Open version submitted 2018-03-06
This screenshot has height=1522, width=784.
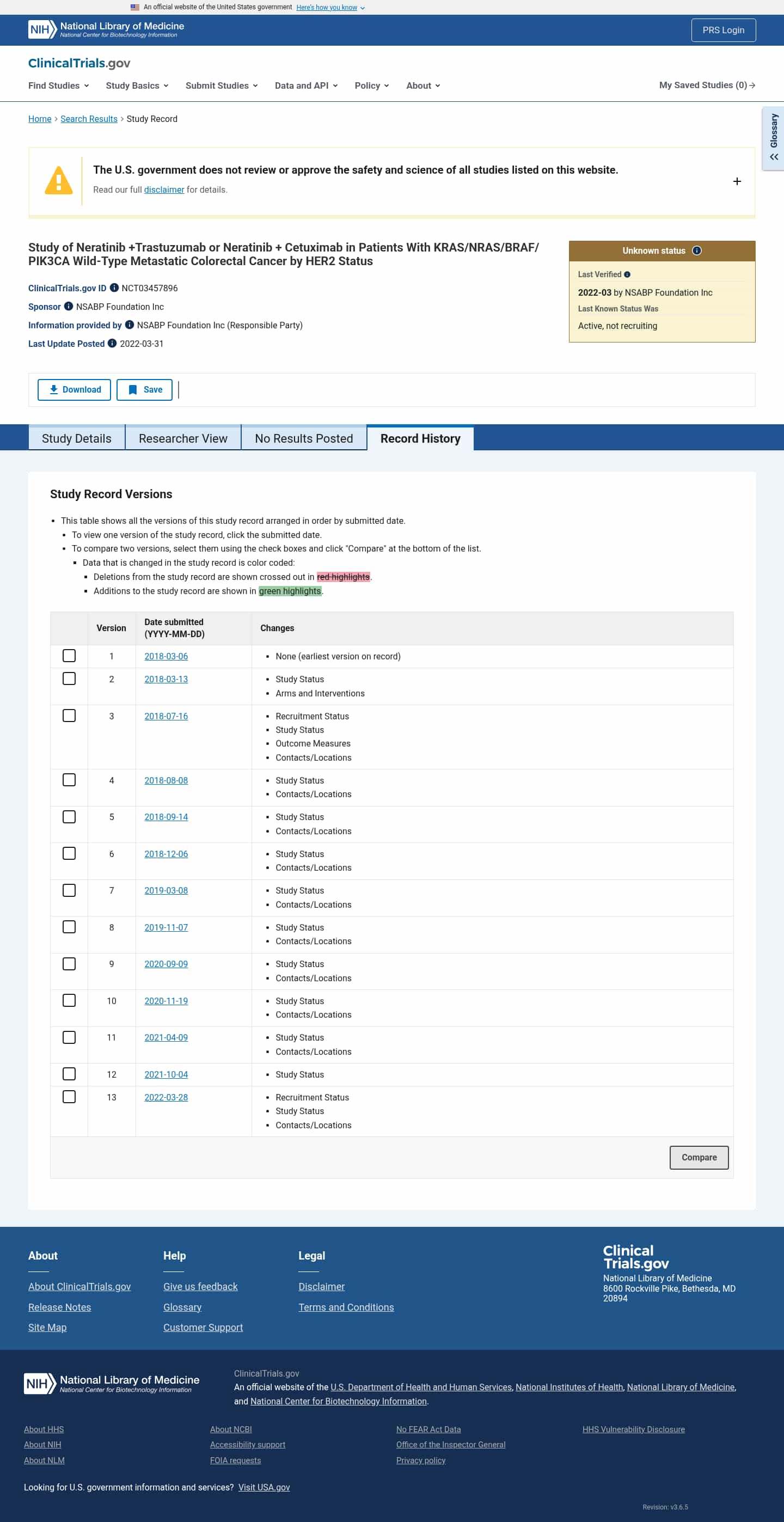tap(166, 656)
